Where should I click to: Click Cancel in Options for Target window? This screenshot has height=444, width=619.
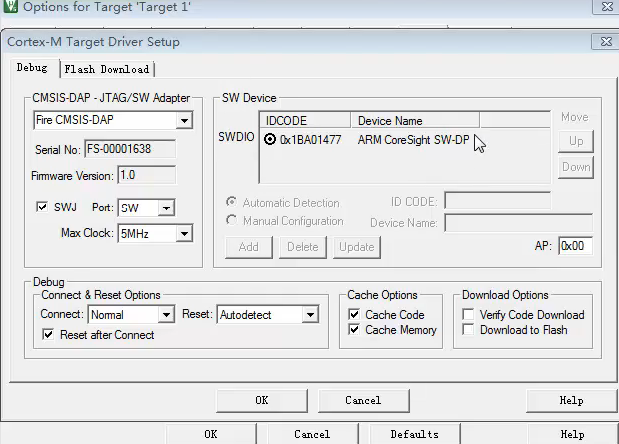312,434
